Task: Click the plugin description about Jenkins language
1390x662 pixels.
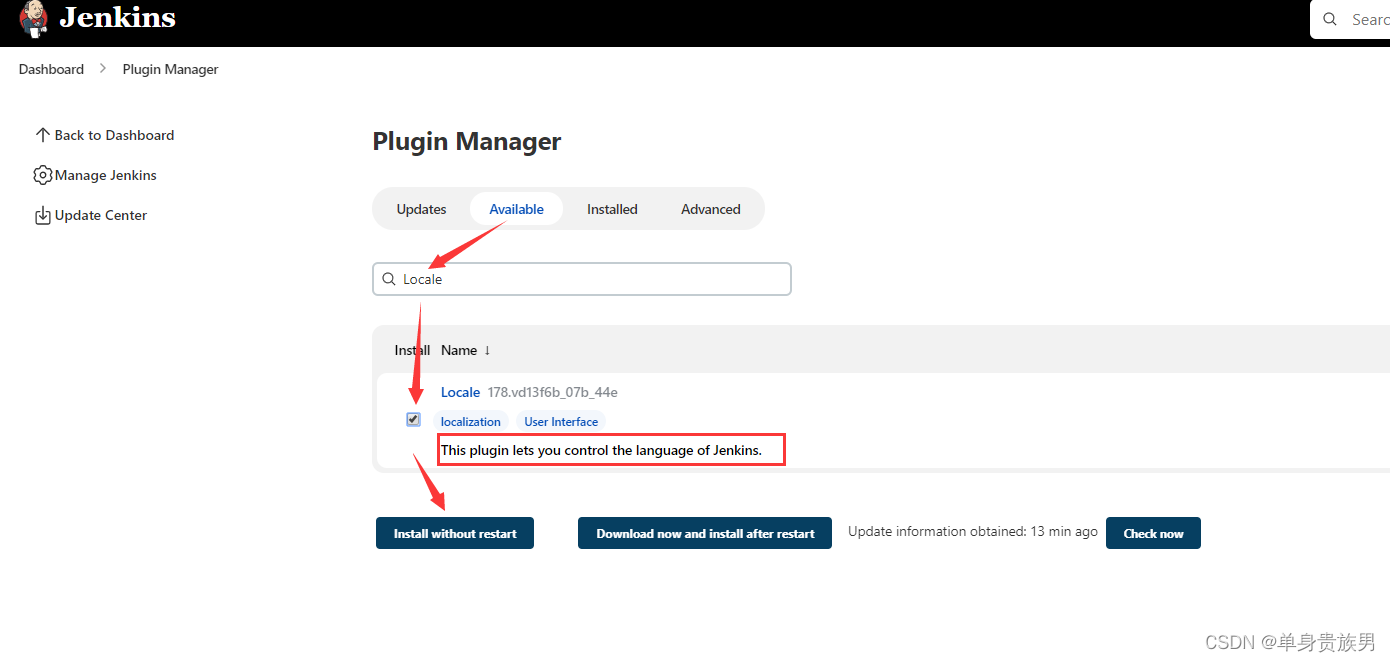Action: (601, 450)
